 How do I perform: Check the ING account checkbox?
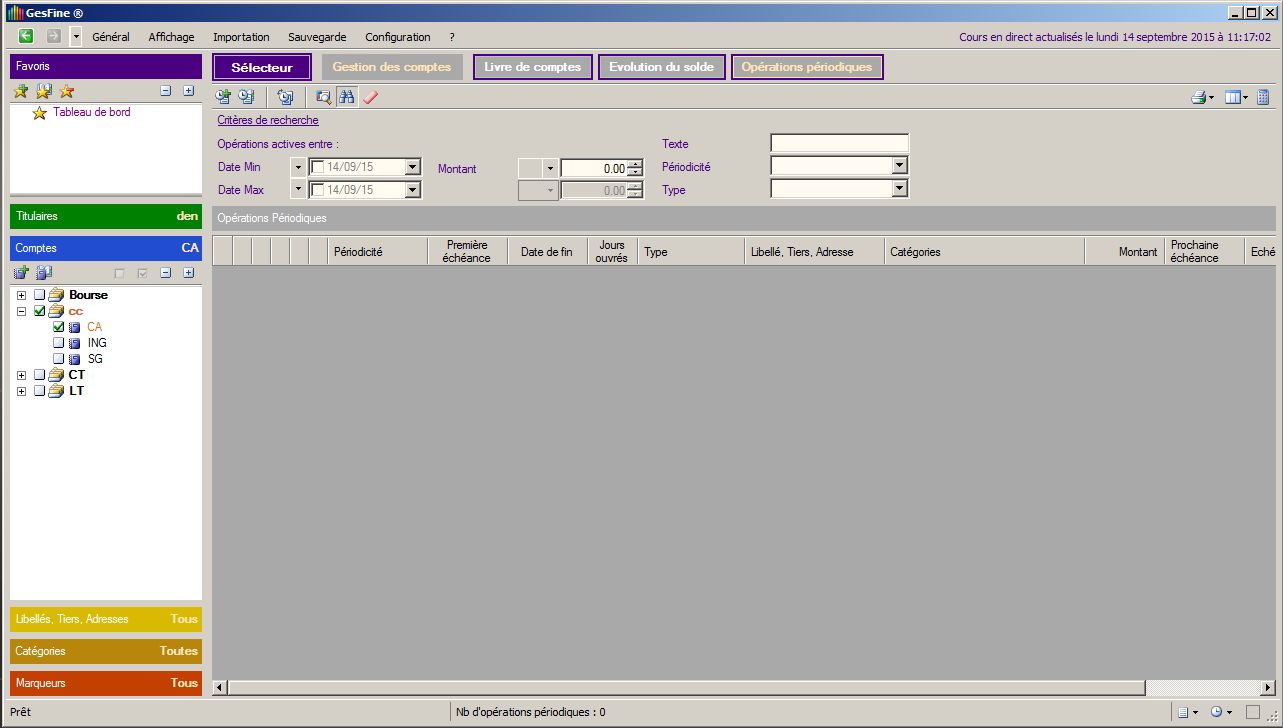(58, 343)
